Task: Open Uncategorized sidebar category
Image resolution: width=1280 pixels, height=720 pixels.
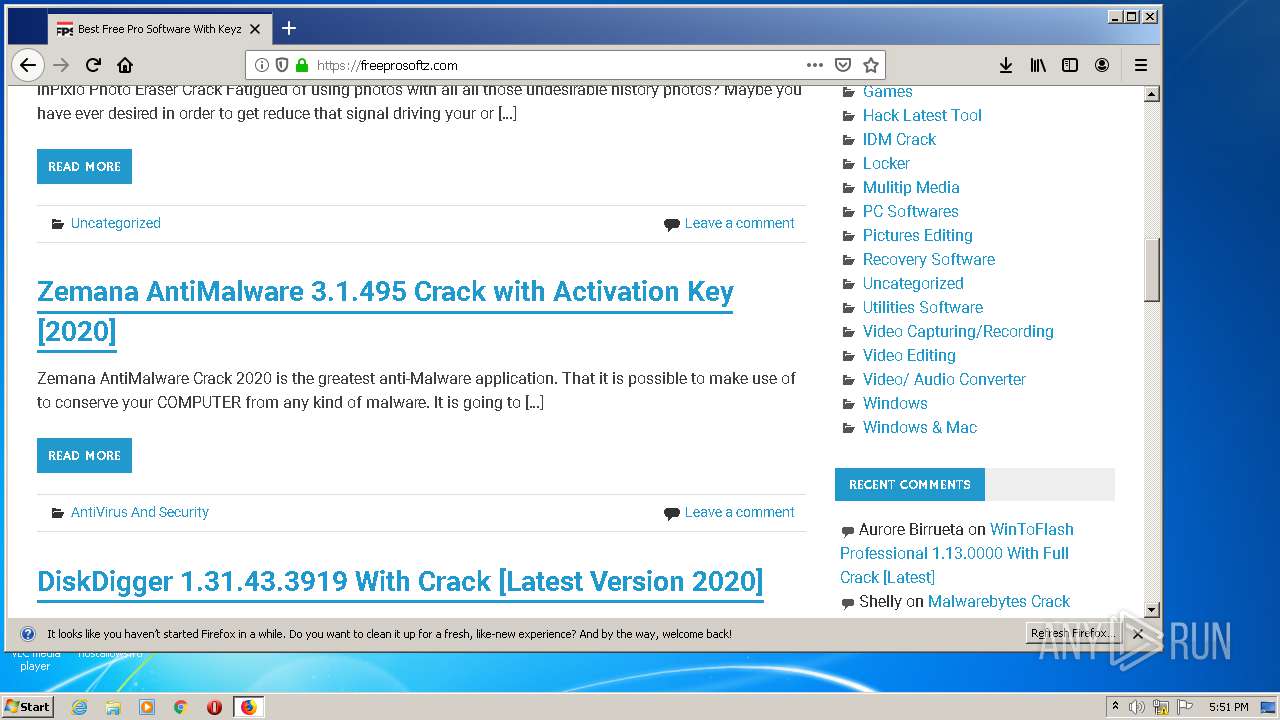Action: (x=913, y=283)
